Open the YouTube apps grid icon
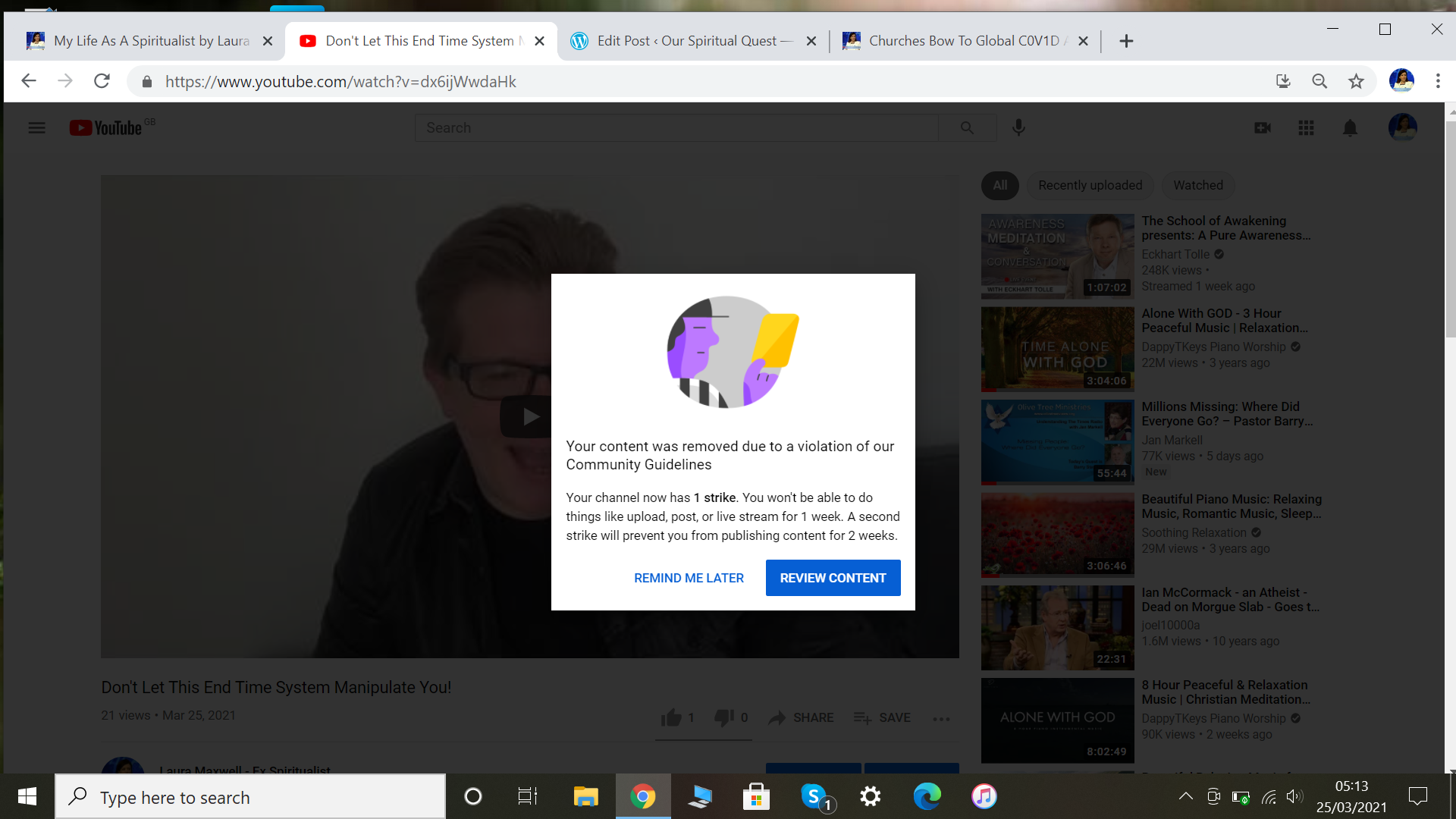This screenshot has width=1456, height=819. click(x=1306, y=127)
